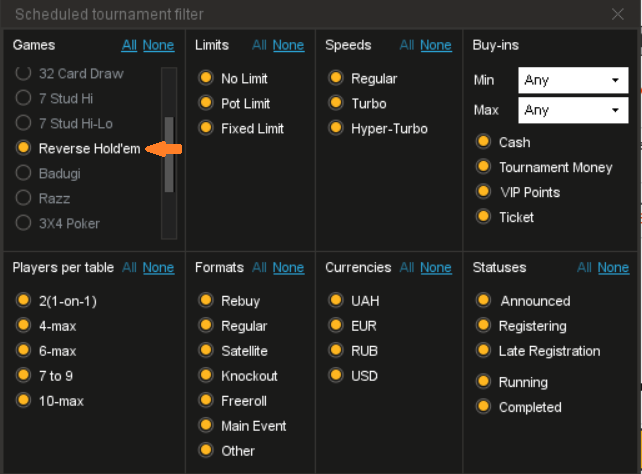Click None in the Statuses section
This screenshot has height=474, width=642.
pyautogui.click(x=613, y=268)
